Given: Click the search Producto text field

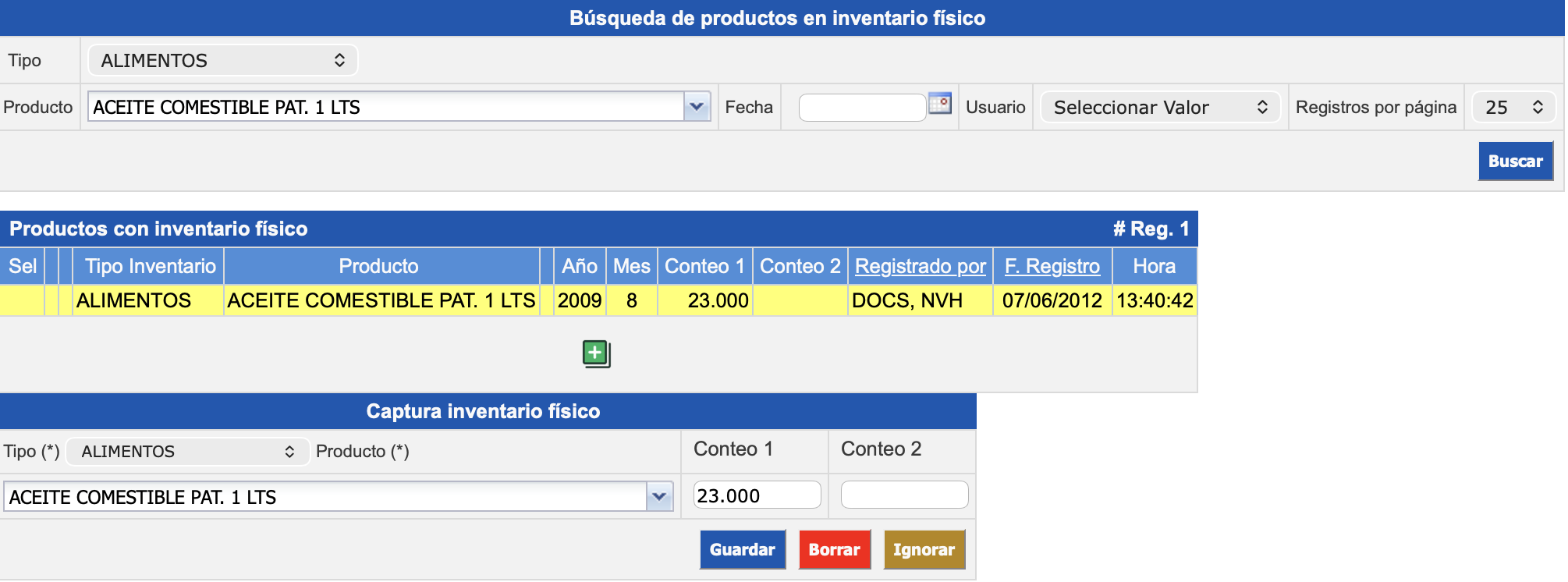Looking at the screenshot, I should [x=385, y=107].
